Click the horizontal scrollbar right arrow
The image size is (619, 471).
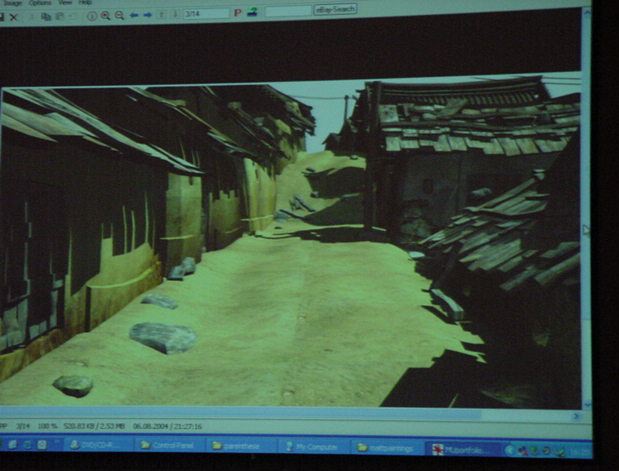[577, 416]
